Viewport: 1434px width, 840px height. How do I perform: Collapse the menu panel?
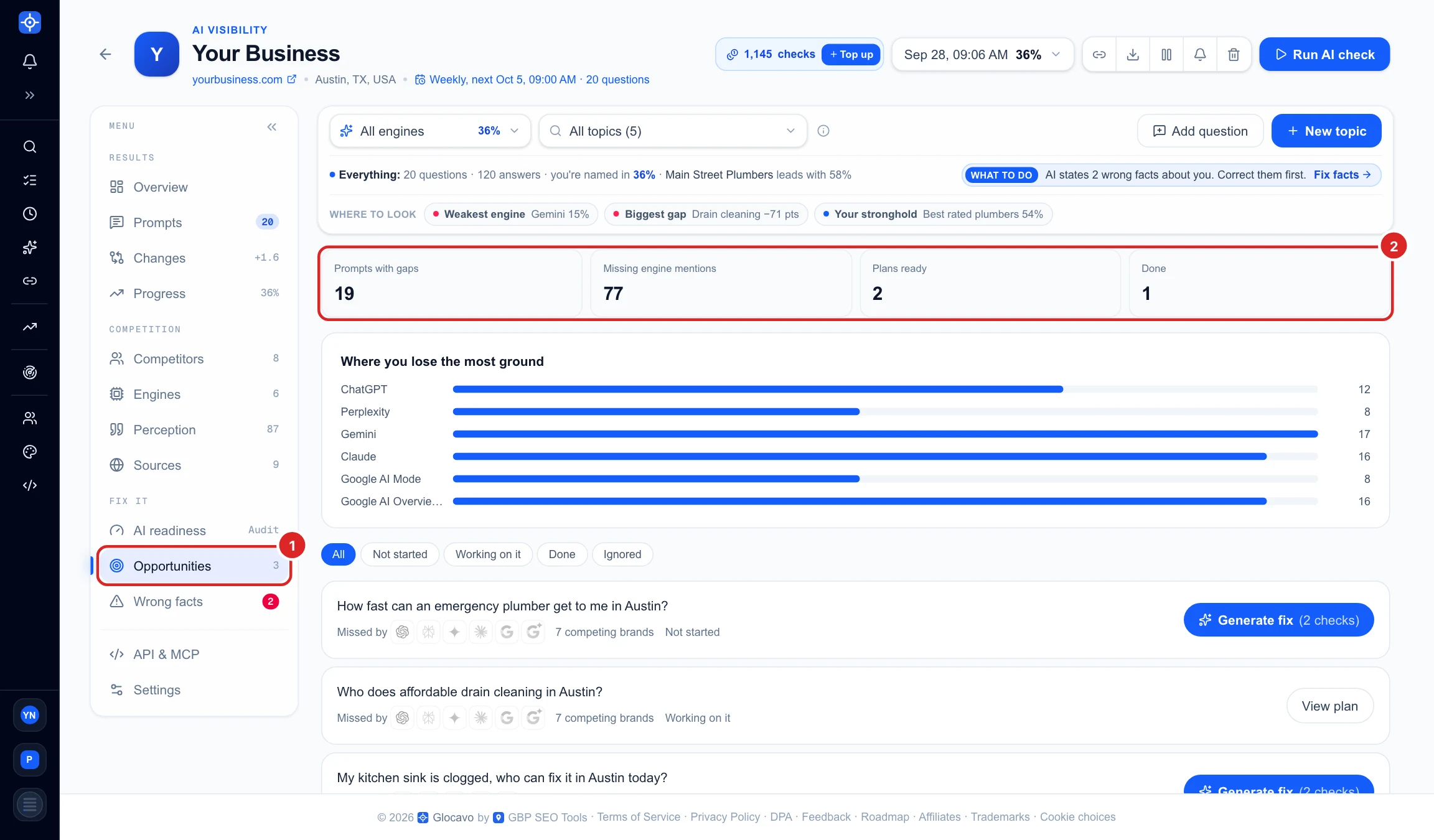(x=272, y=127)
